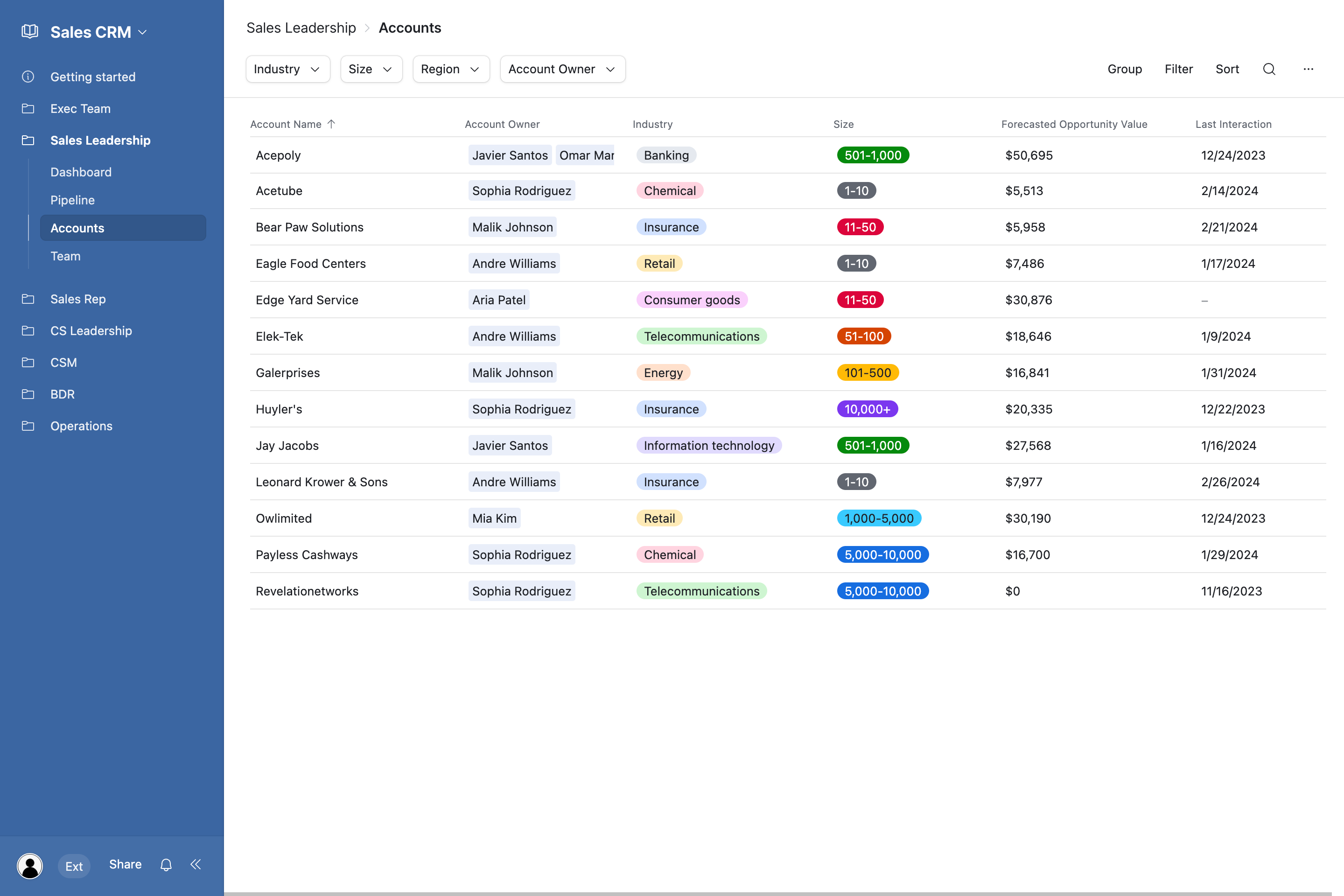Screen dimensions: 1344x896
Task: Toggle ascending sort on Account Name column
Action: pos(331,123)
